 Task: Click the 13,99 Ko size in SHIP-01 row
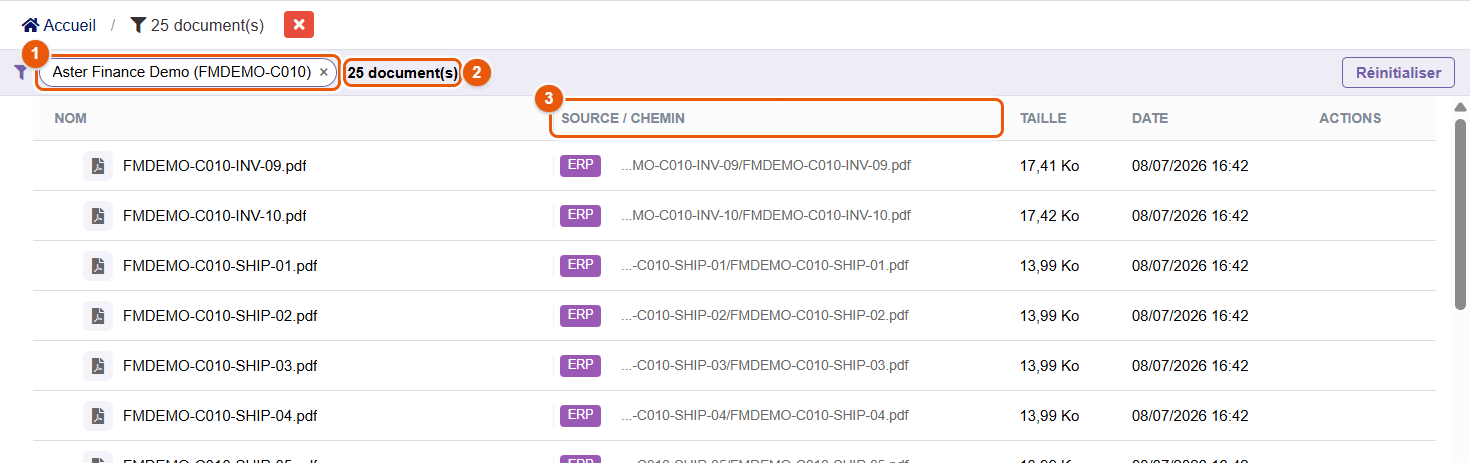[x=1049, y=266]
